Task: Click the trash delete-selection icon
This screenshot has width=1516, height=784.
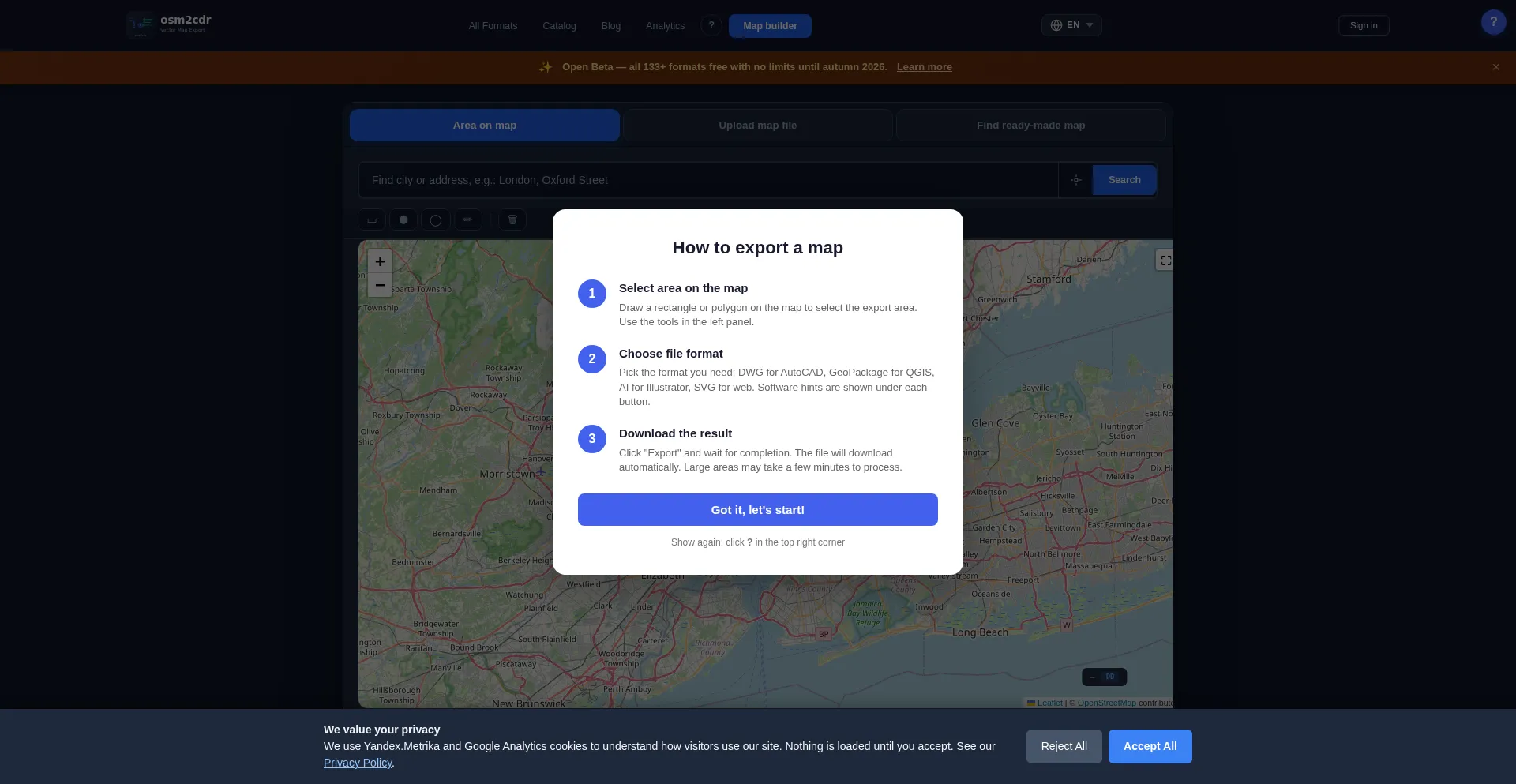Action: pos(512,220)
